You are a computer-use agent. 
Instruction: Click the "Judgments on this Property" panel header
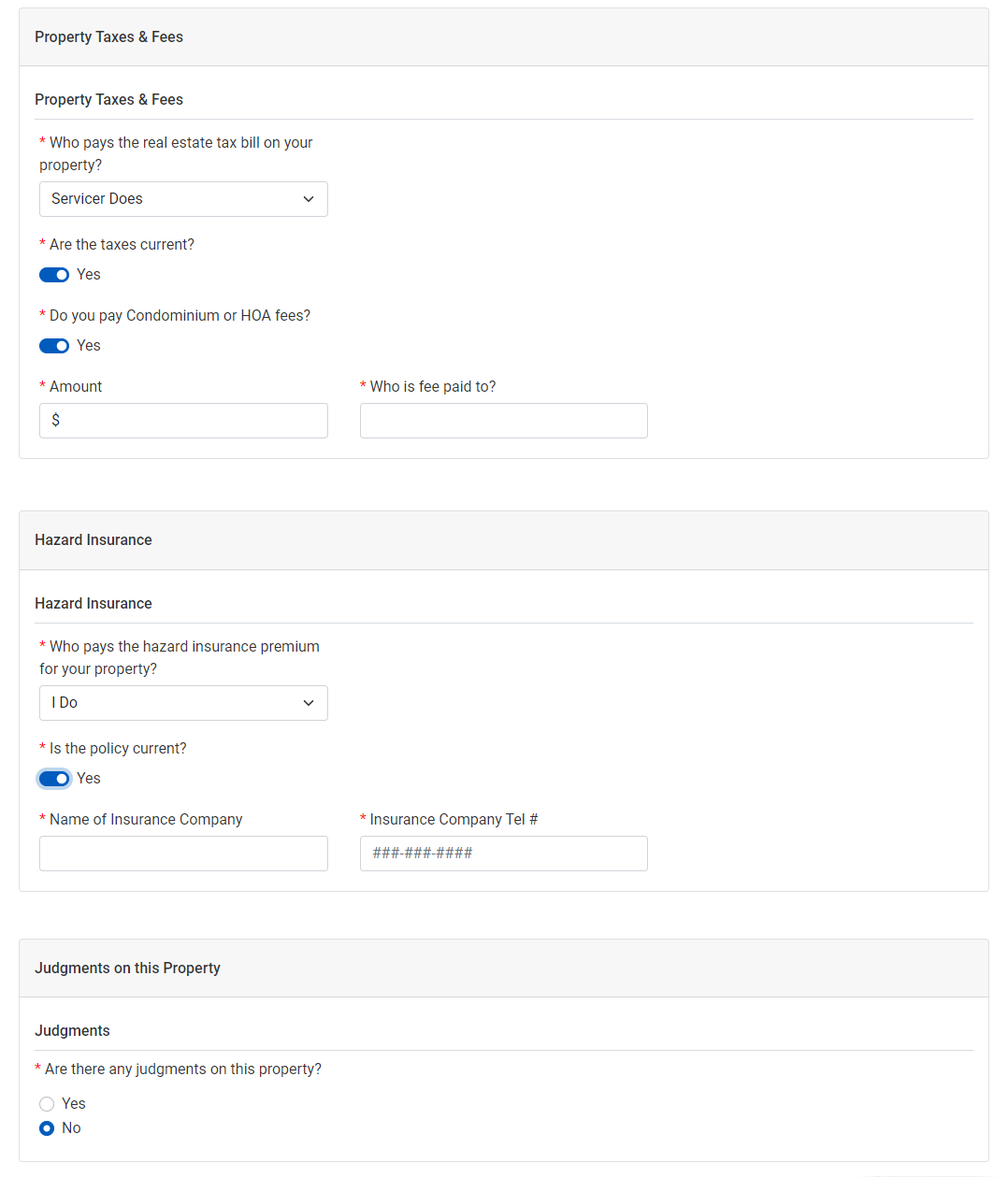point(503,969)
